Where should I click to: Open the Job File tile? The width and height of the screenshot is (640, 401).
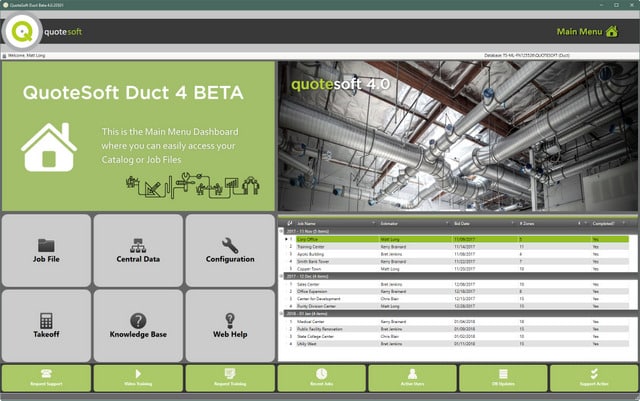click(46, 250)
